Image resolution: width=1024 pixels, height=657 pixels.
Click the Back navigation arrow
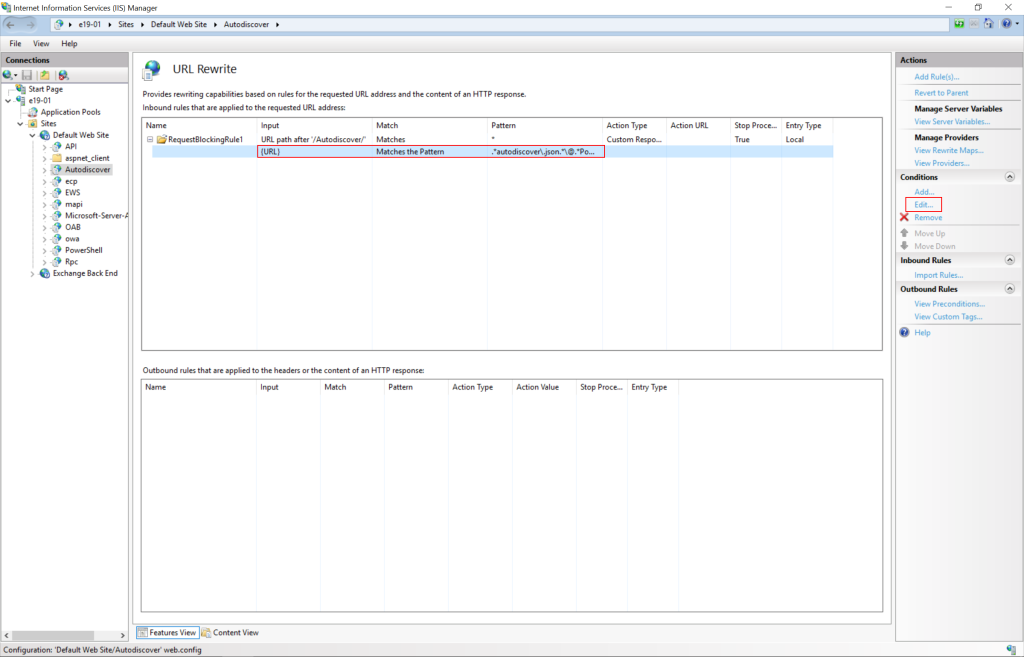[12, 24]
